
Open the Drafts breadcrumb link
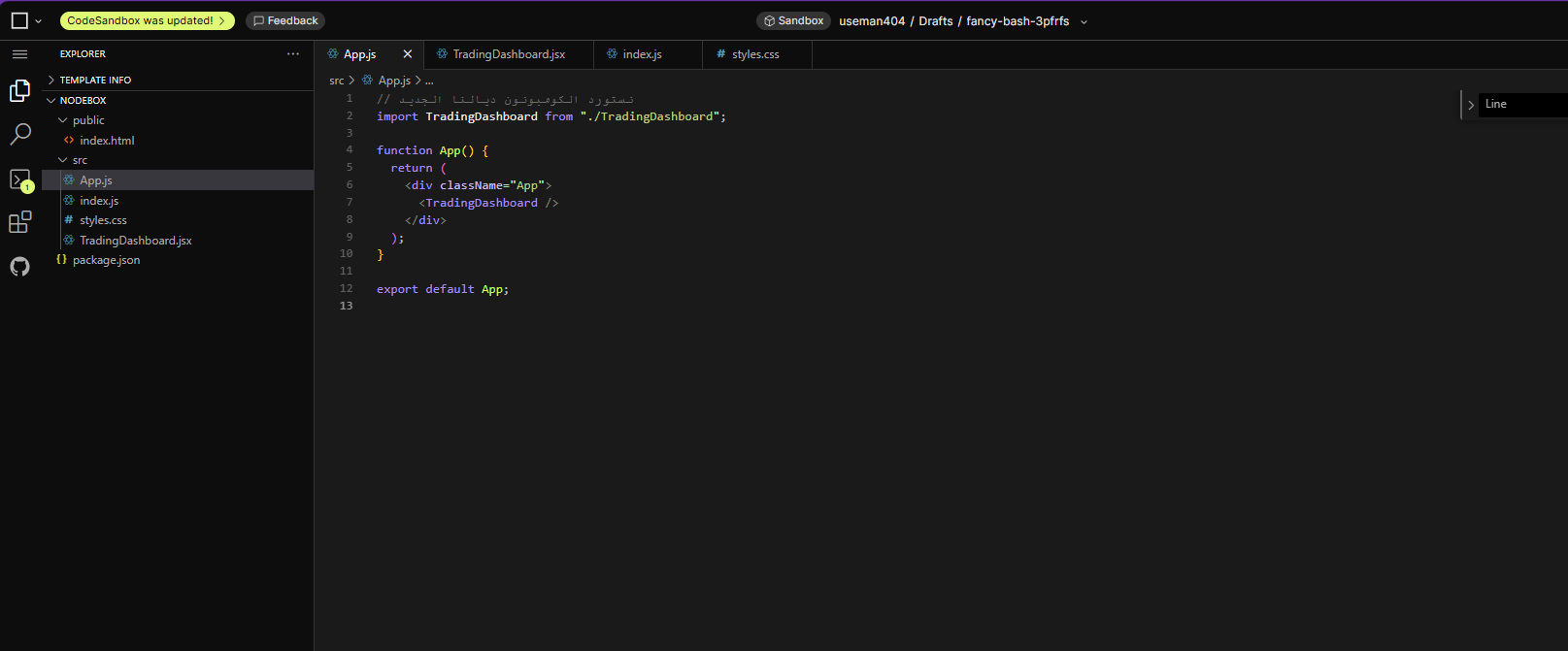pyautogui.click(x=936, y=21)
